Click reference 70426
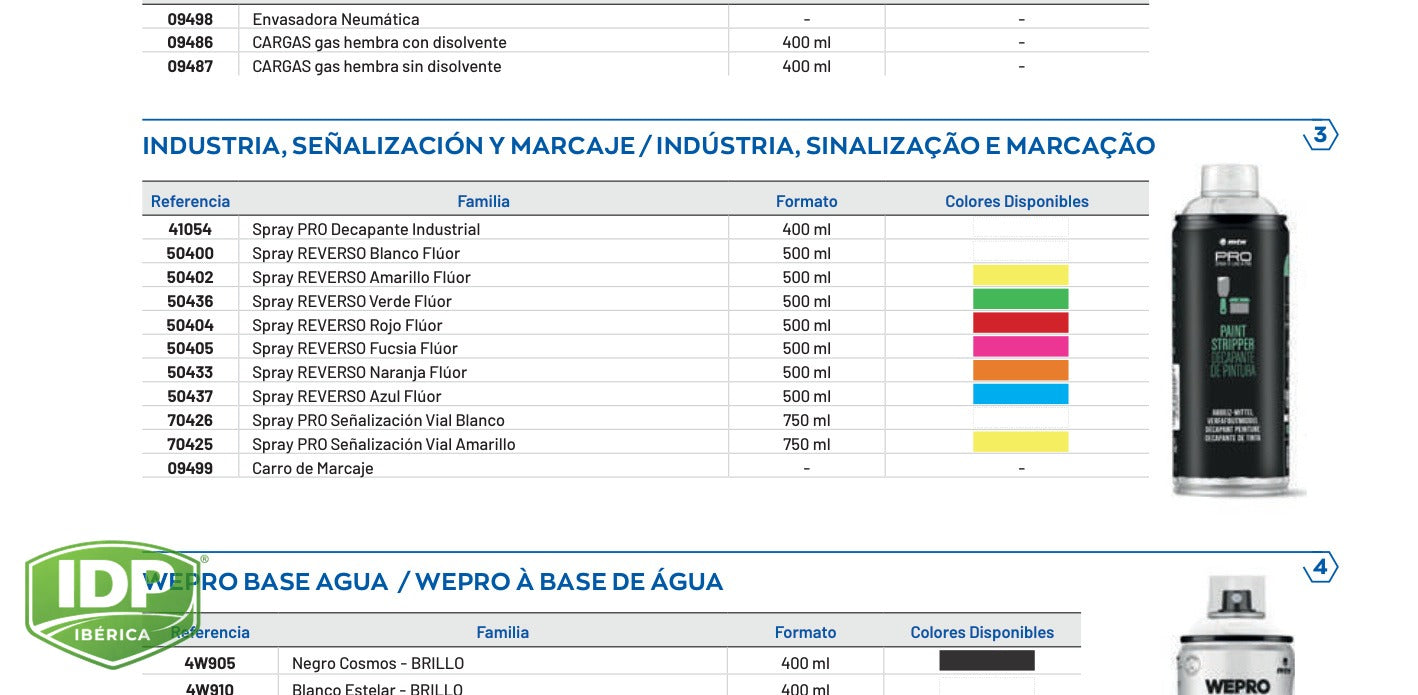Screen dimensions: 1418x695 coord(190,420)
